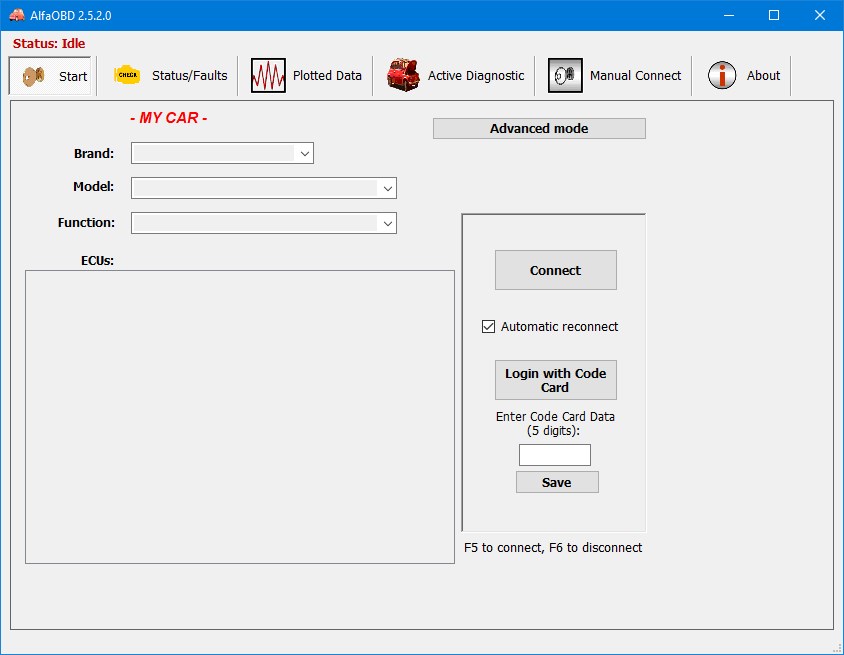Maximize the AlfaOBD window
Image resolution: width=844 pixels, height=655 pixels.
(773, 15)
